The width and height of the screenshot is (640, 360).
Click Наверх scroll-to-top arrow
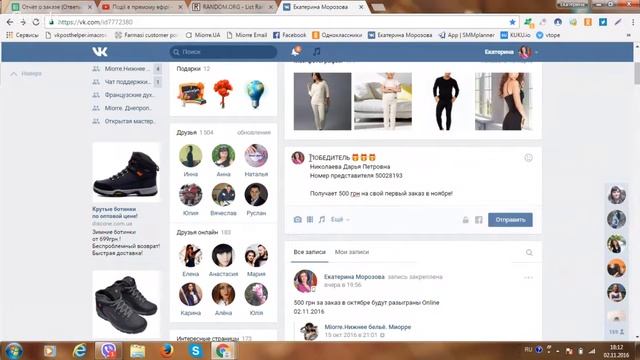click(26, 74)
